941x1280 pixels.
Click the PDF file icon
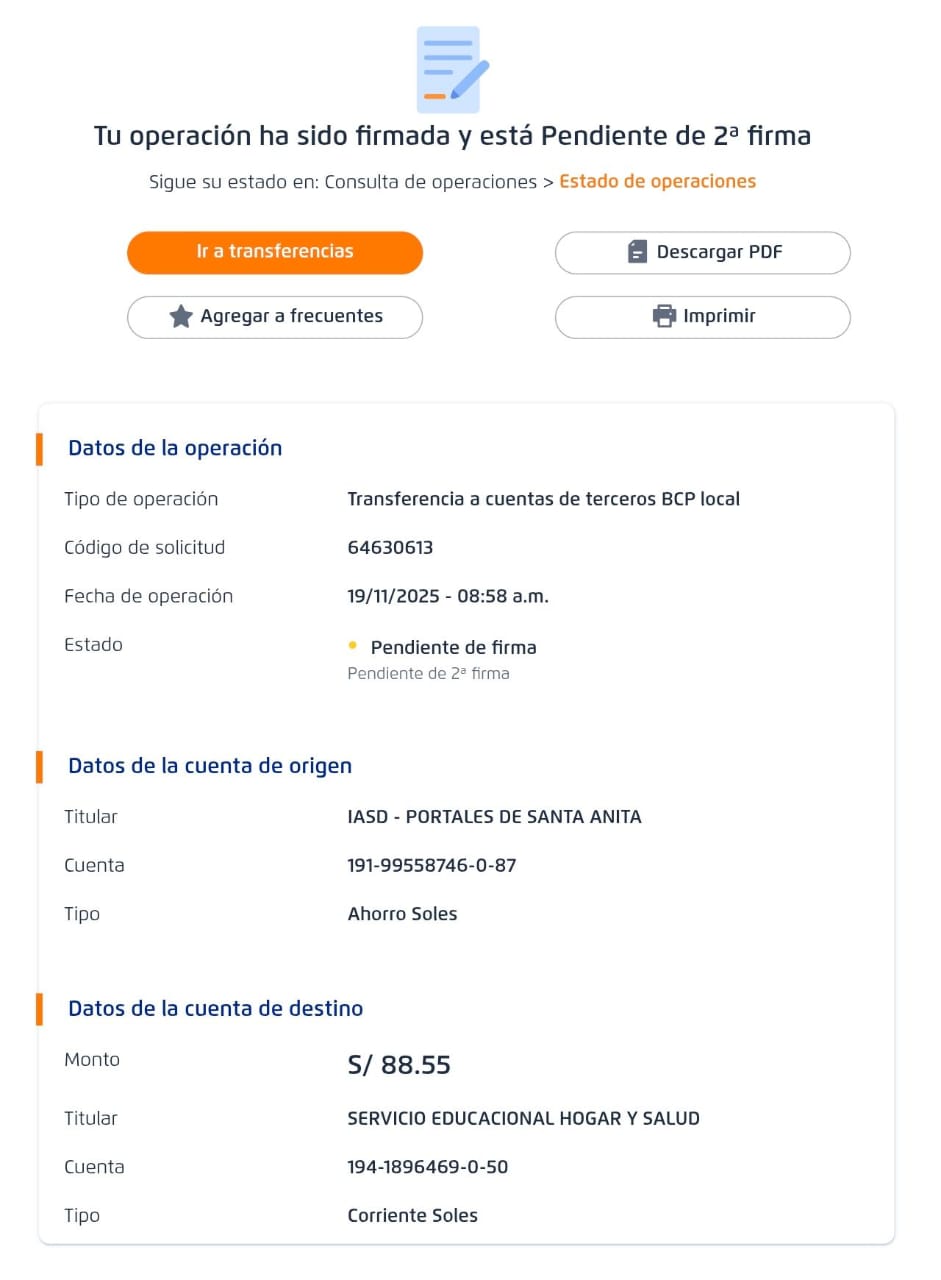(x=637, y=252)
